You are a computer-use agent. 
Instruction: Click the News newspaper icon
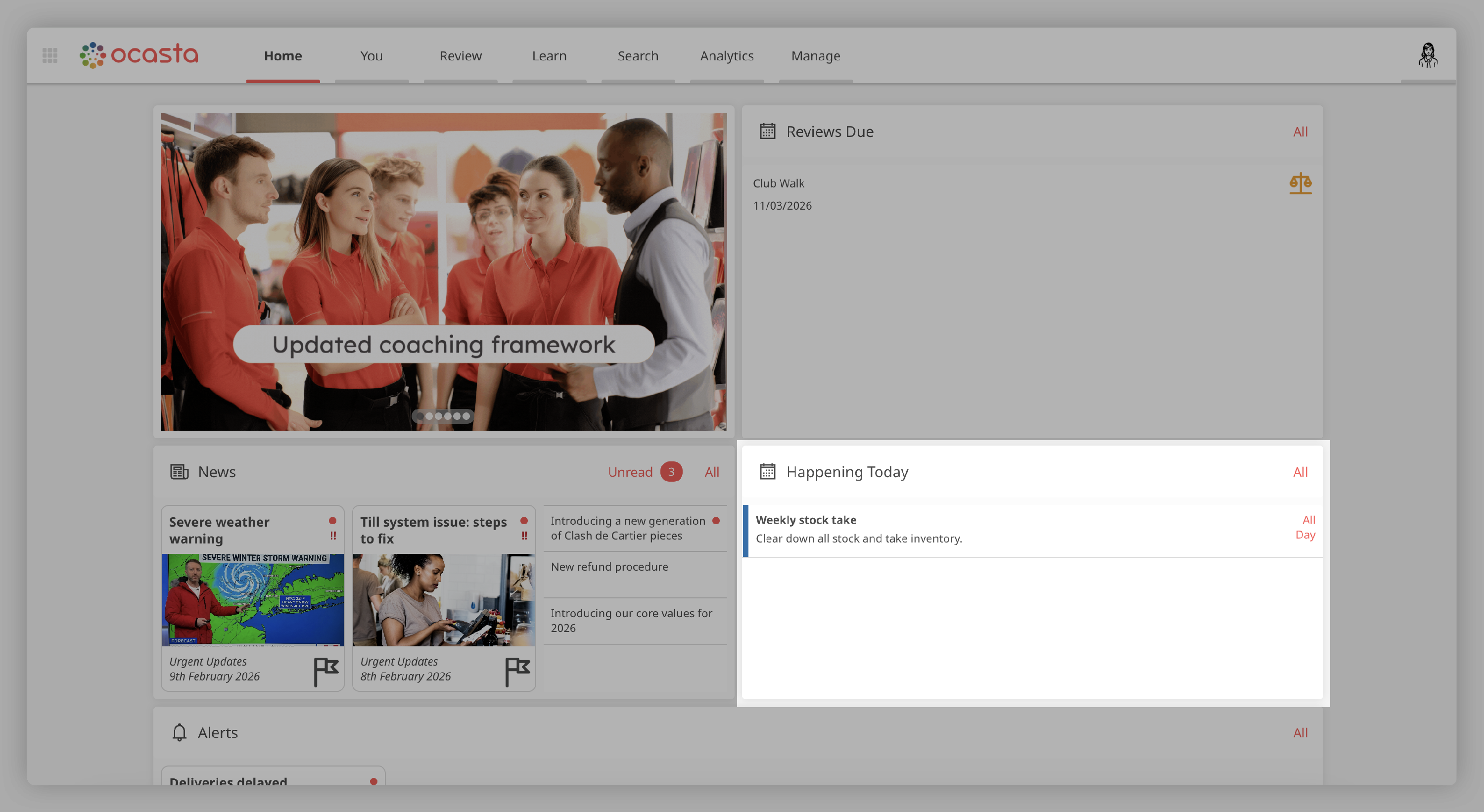tap(179, 472)
